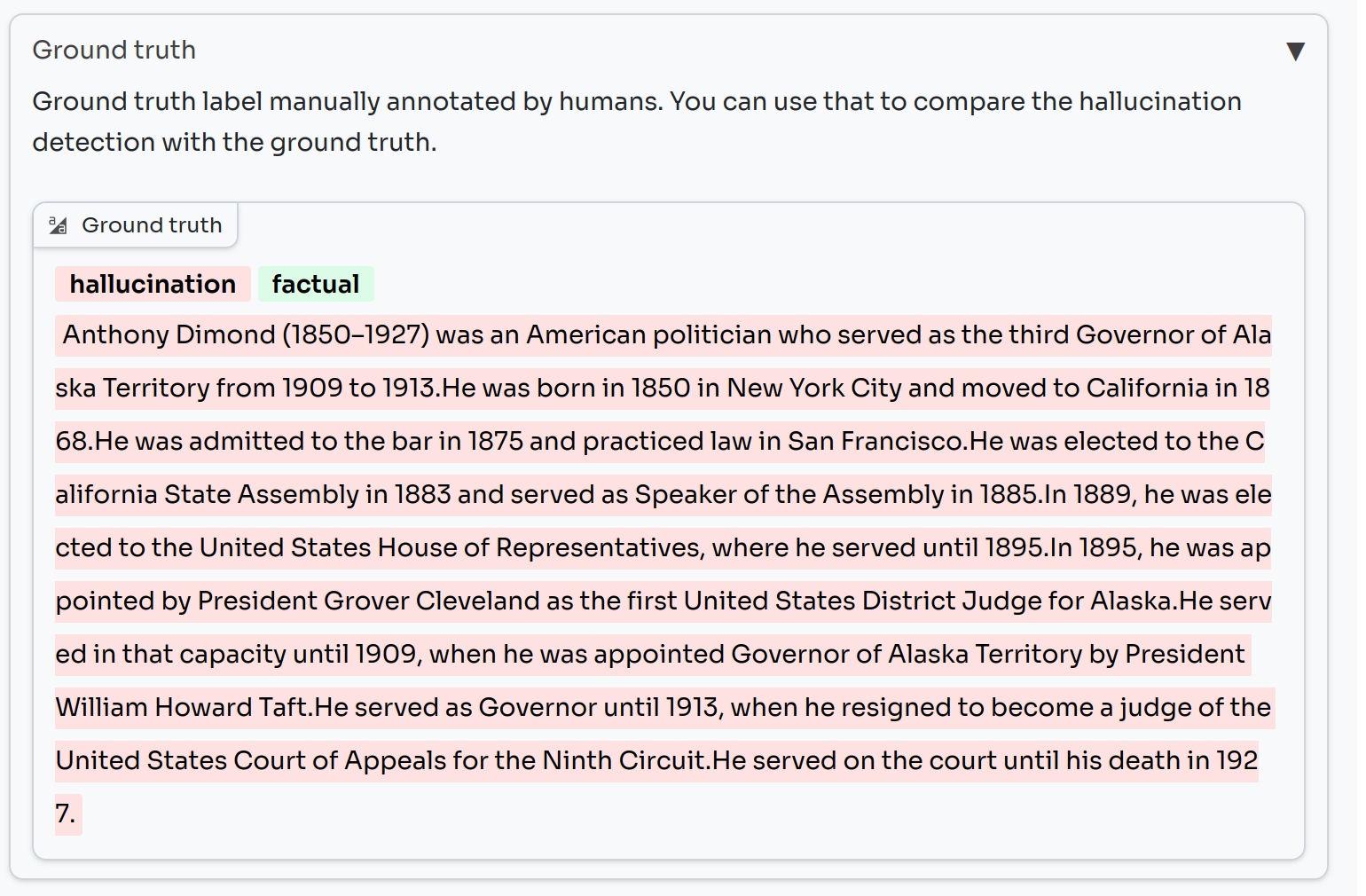This screenshot has width=1366, height=896.
Task: Click the Ground truth section header title
Action: coord(114,50)
